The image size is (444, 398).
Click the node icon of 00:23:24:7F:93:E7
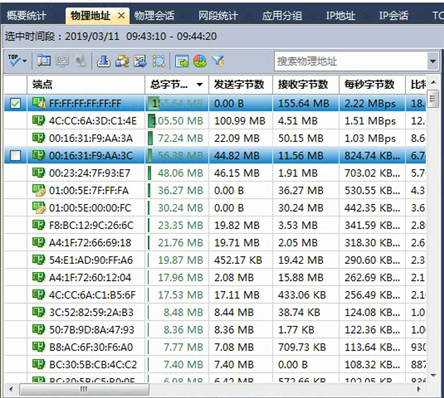pos(38,173)
